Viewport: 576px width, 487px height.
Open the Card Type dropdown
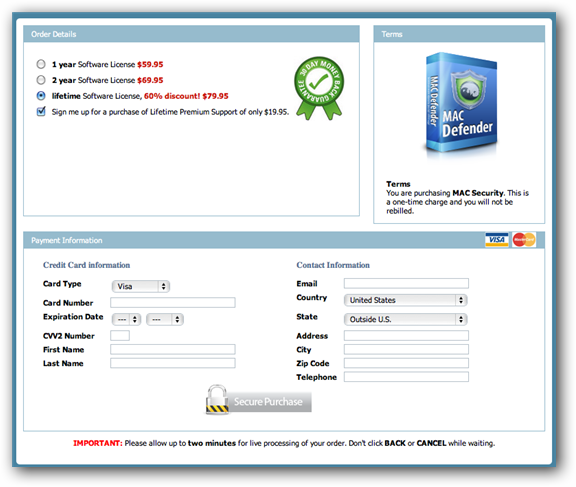pyautogui.click(x=141, y=286)
